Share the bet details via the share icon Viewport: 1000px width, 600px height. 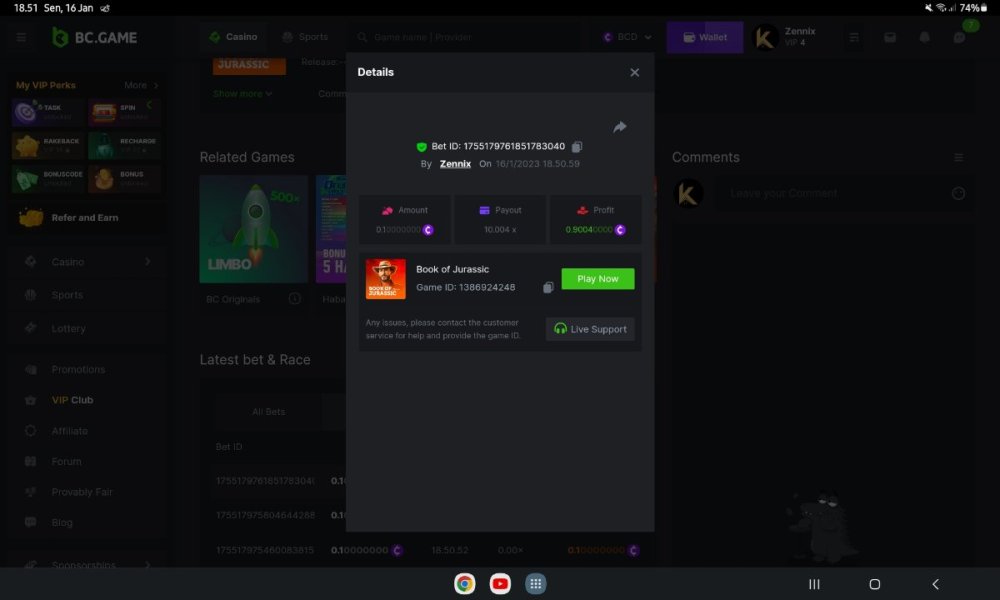coord(619,127)
